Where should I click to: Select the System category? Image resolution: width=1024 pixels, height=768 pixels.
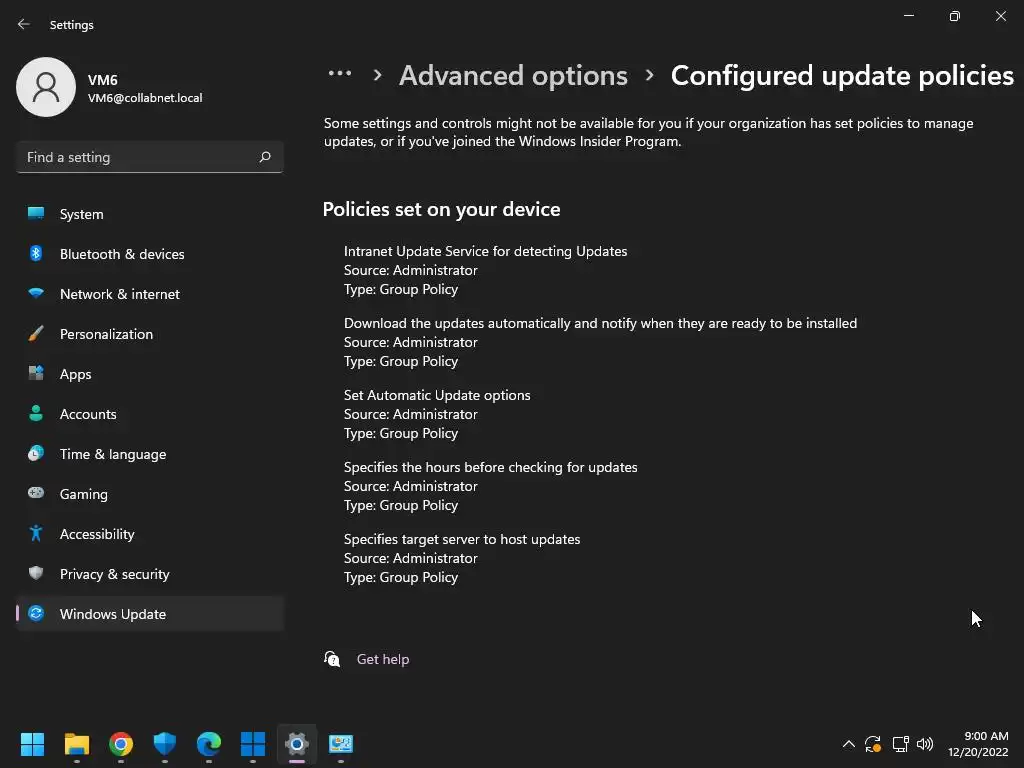[81, 214]
